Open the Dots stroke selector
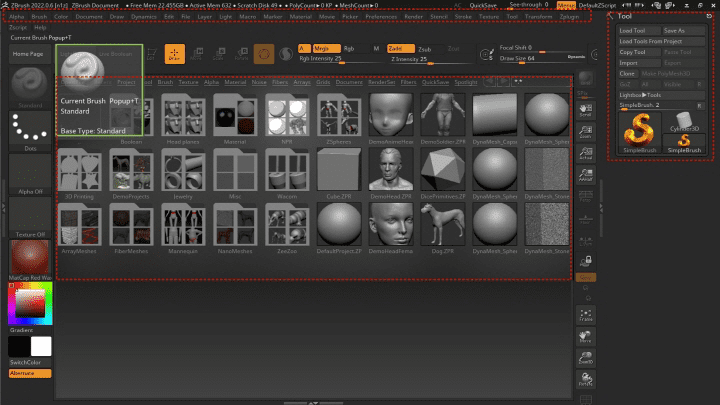 click(x=30, y=131)
